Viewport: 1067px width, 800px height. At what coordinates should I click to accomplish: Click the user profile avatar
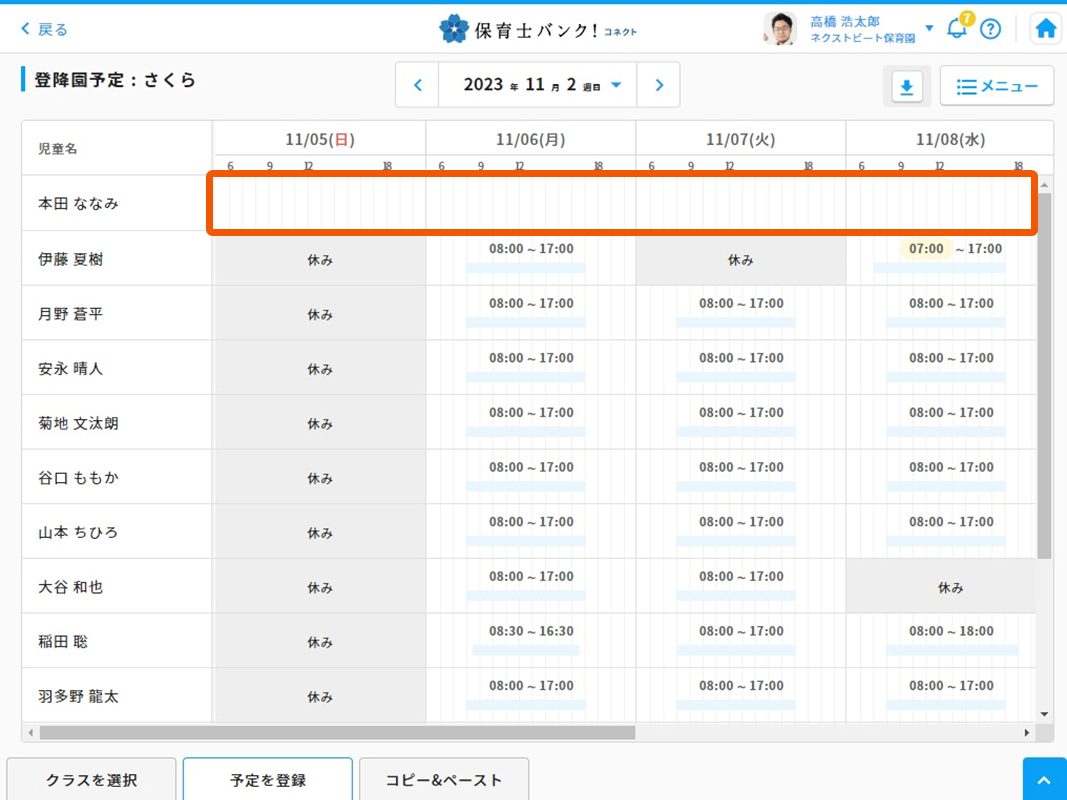pos(779,29)
